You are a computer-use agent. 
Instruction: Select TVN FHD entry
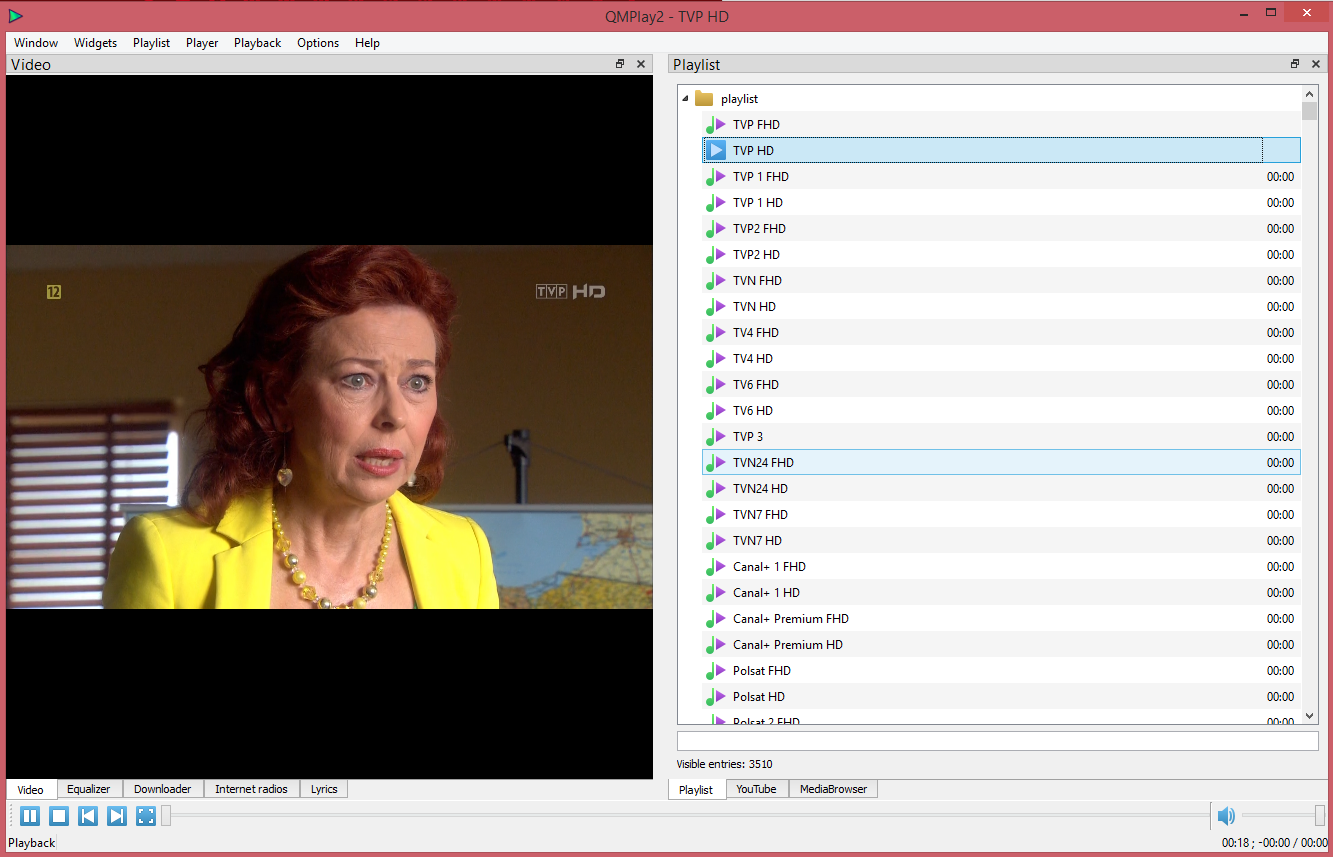[x=1002, y=280]
